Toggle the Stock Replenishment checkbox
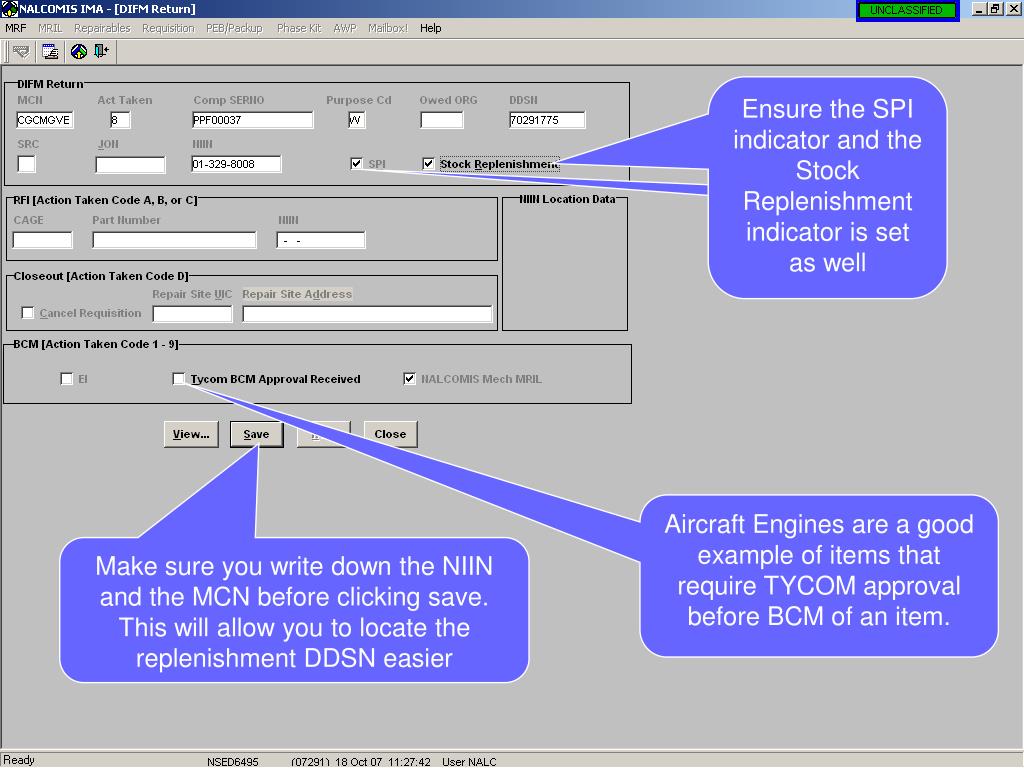1024x768 pixels. point(428,163)
